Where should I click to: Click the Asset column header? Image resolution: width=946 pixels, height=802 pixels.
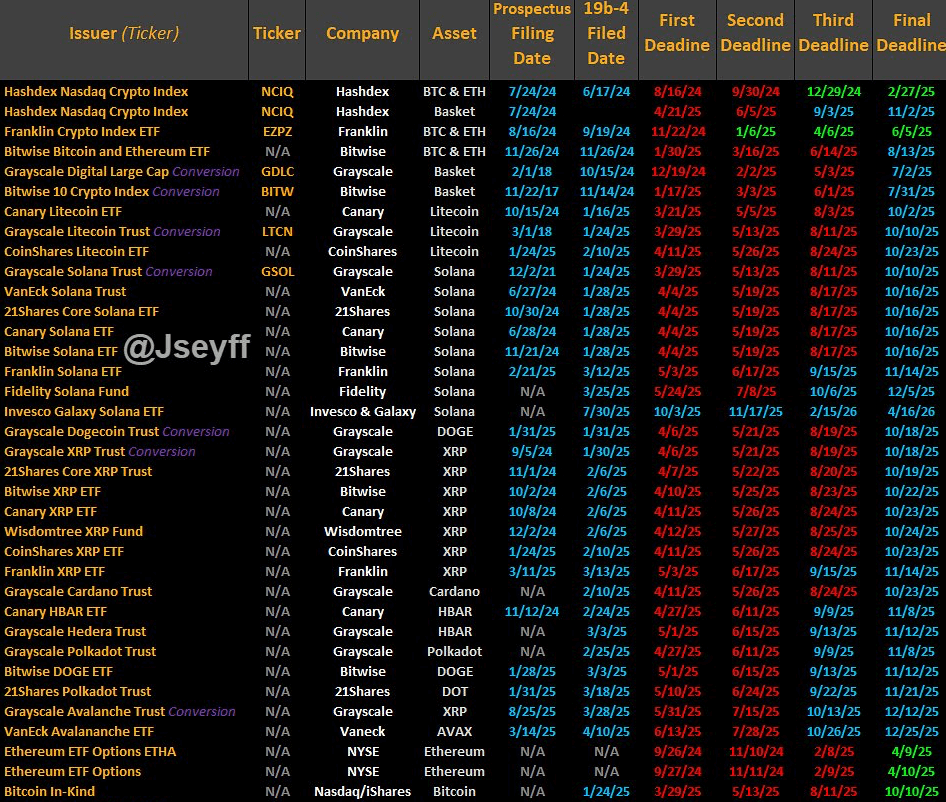[x=454, y=33]
